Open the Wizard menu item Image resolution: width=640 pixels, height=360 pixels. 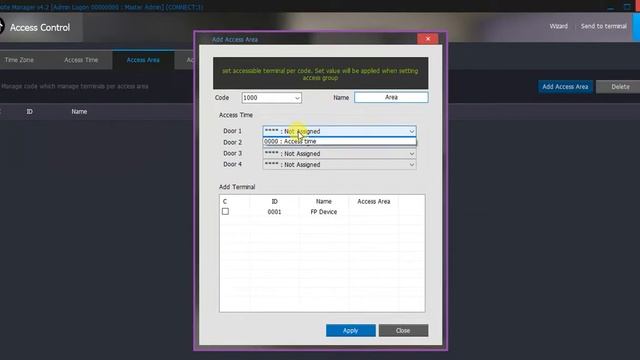coord(558,26)
